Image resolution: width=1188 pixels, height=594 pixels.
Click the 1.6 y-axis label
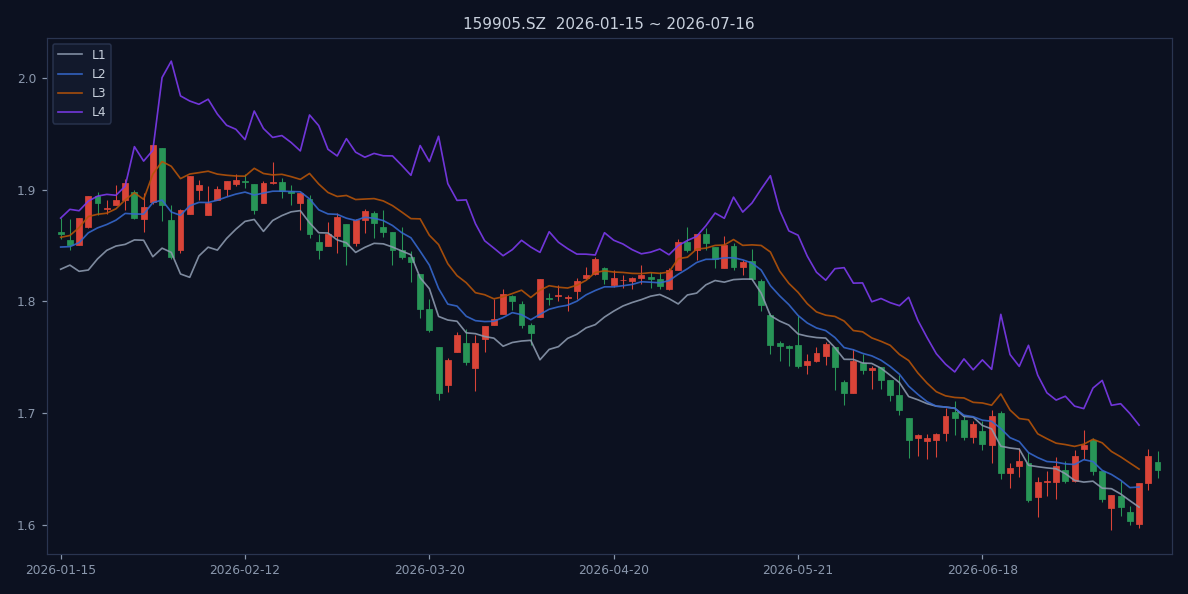point(27,525)
